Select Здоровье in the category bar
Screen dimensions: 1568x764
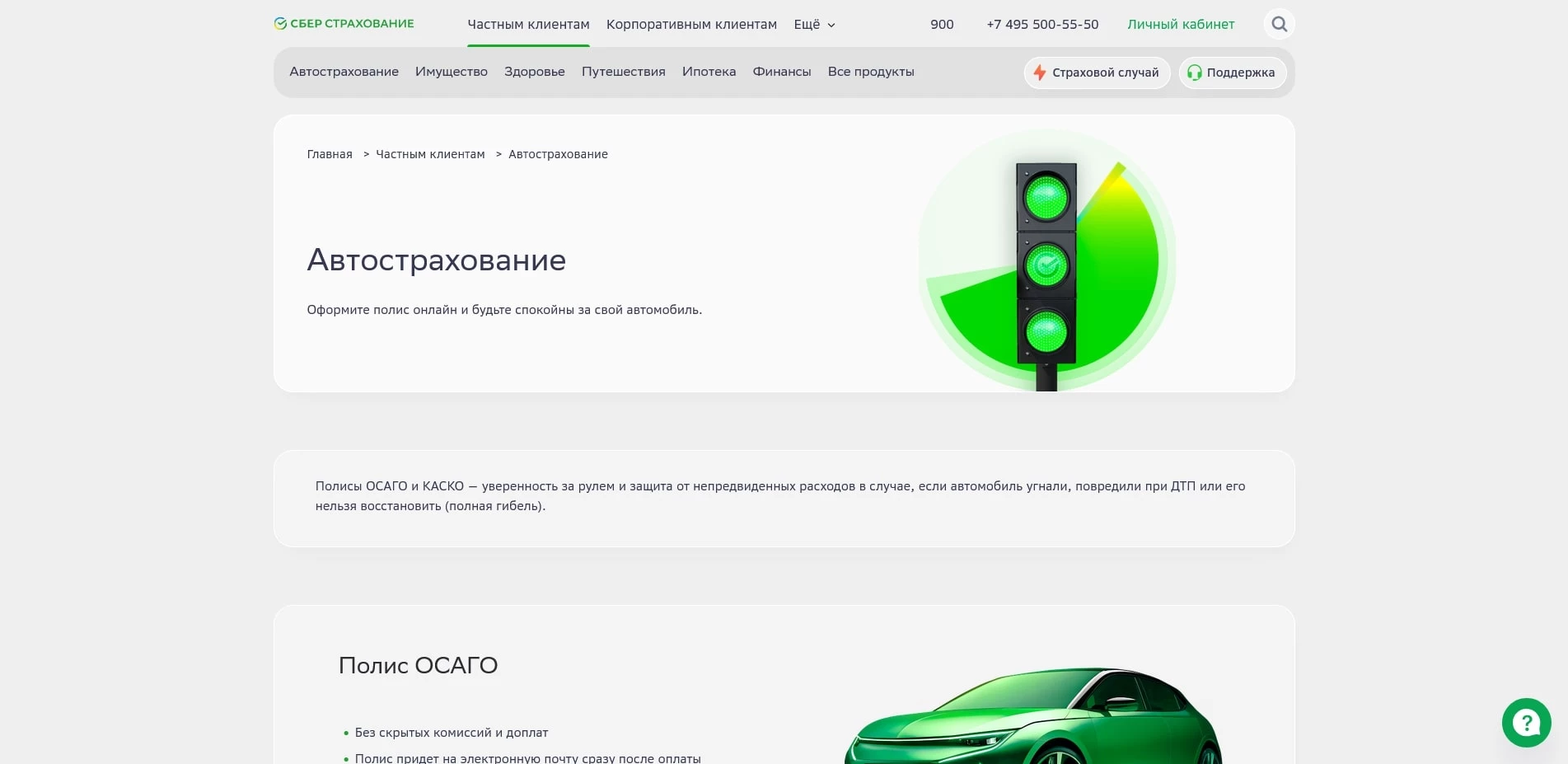(535, 72)
